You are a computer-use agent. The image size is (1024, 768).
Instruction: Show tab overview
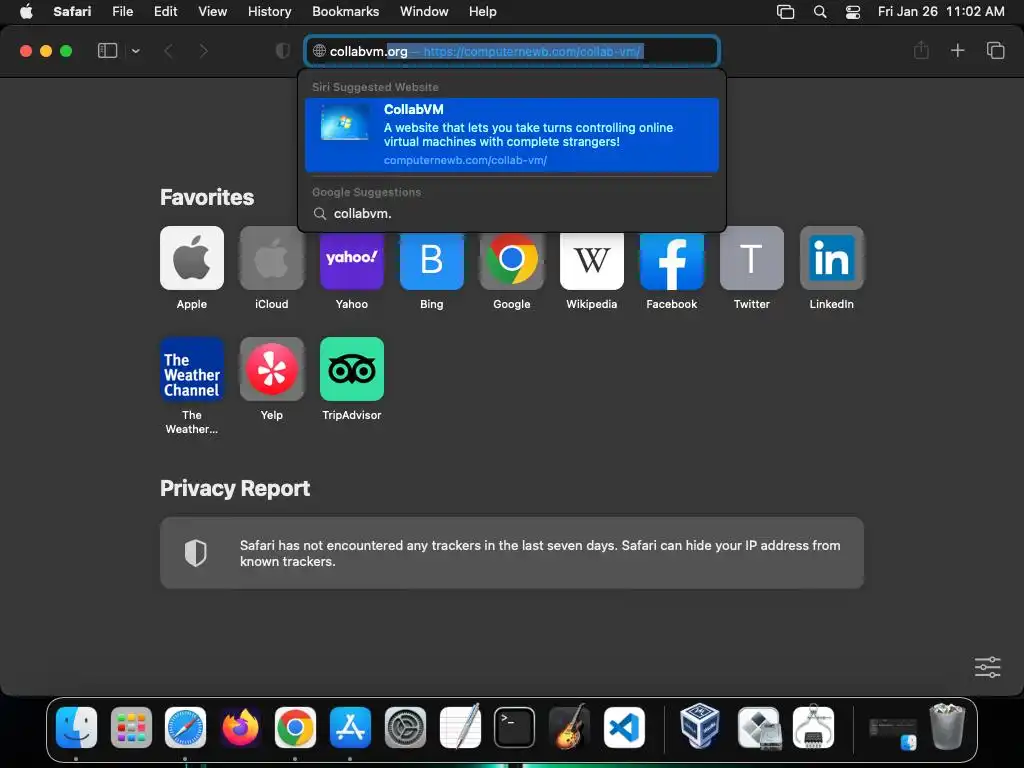point(995,50)
